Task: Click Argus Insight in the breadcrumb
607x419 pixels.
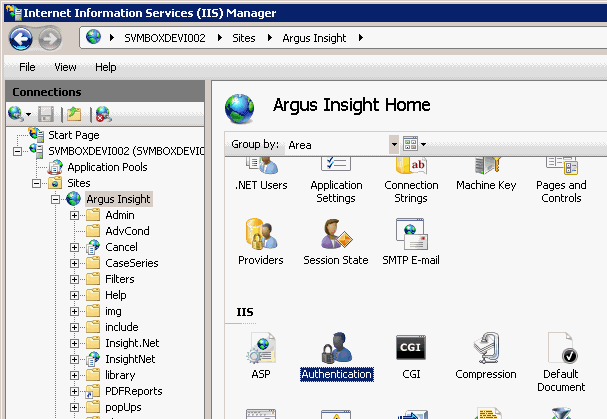Action: [x=314, y=38]
